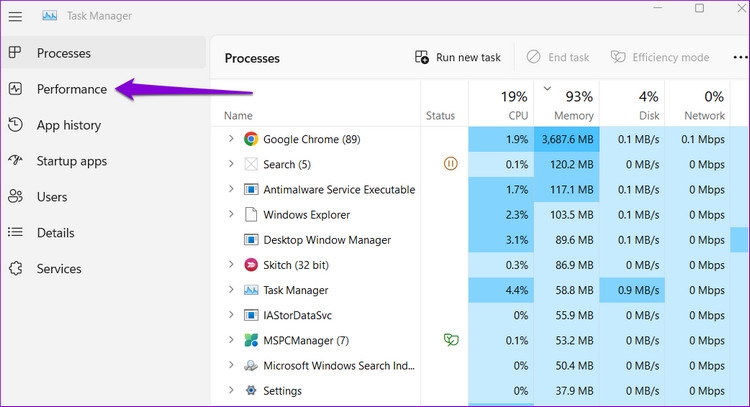Click Run new task button

point(458,57)
